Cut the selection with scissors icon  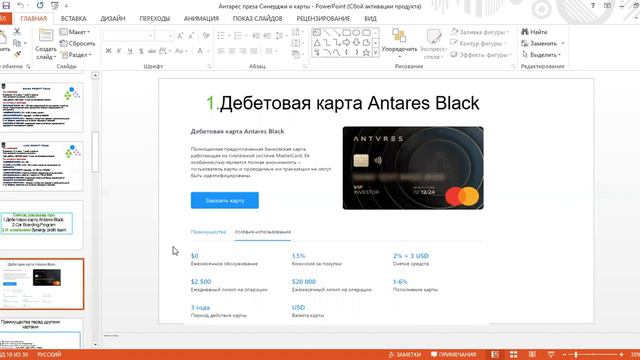(17, 31)
